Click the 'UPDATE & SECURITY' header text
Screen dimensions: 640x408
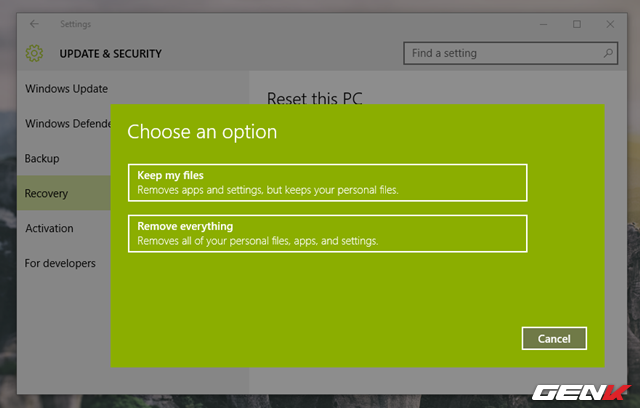[x=110, y=53]
